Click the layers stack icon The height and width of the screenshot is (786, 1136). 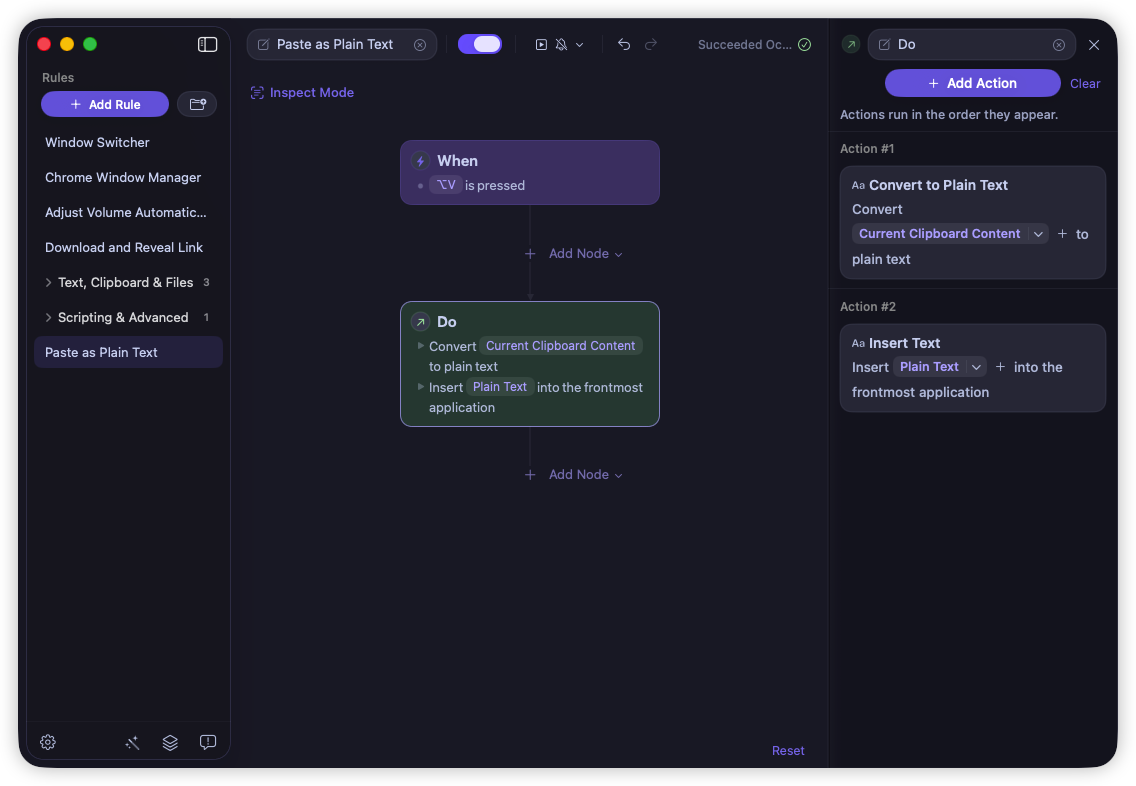170,743
